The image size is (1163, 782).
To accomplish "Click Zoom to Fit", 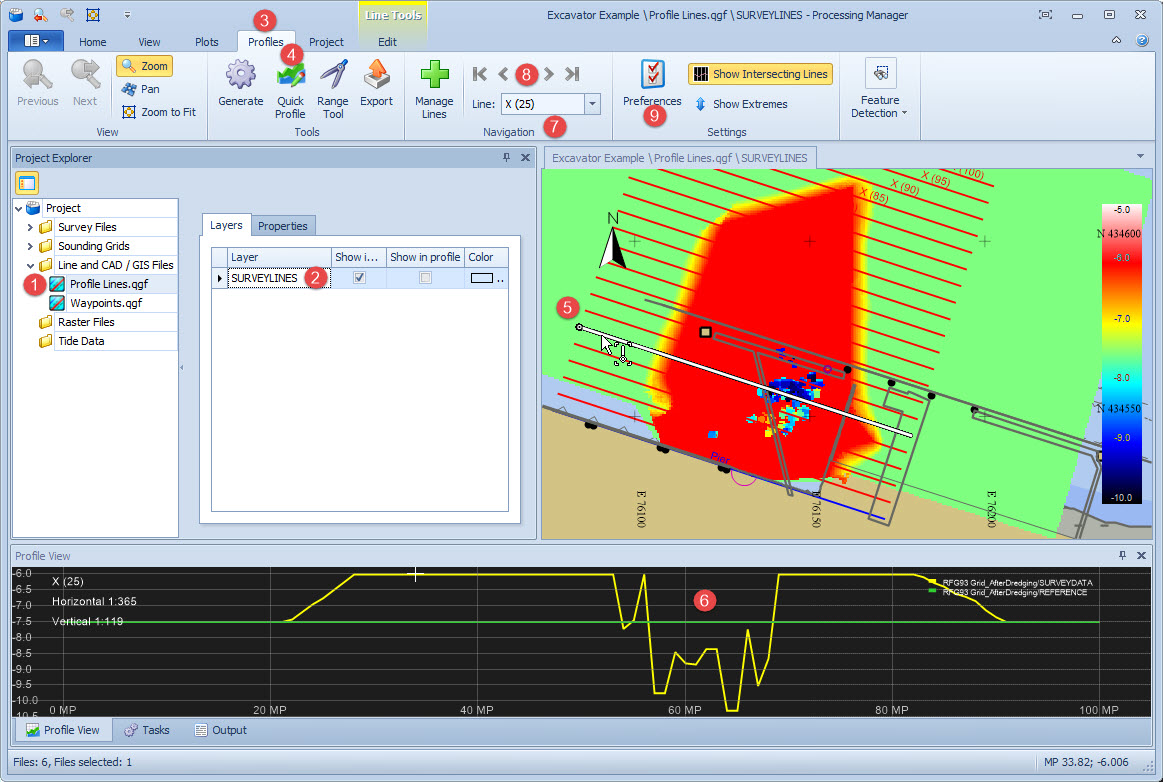I will (158, 112).
